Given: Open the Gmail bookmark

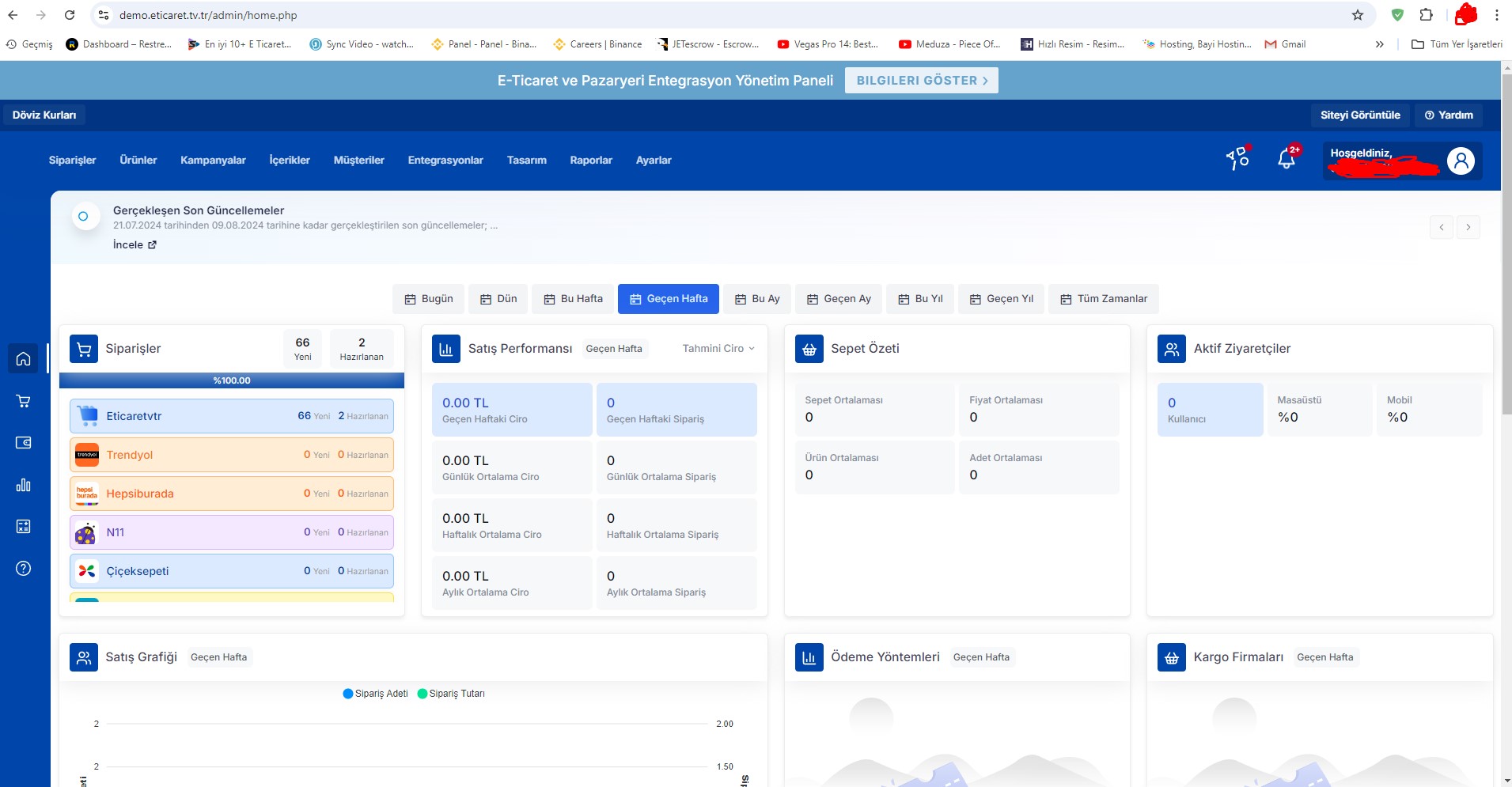Looking at the screenshot, I should (1285, 44).
